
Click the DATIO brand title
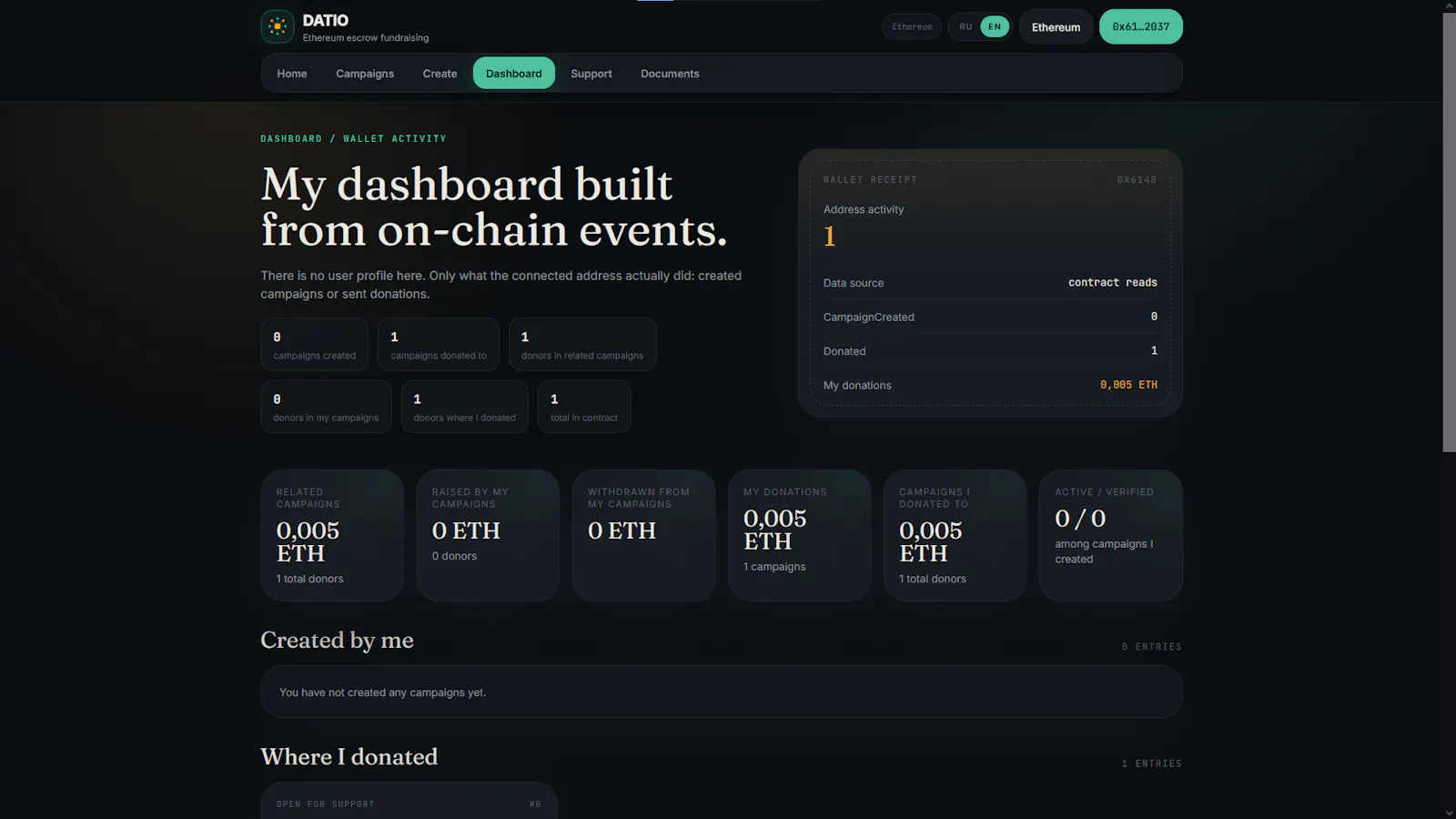click(326, 20)
